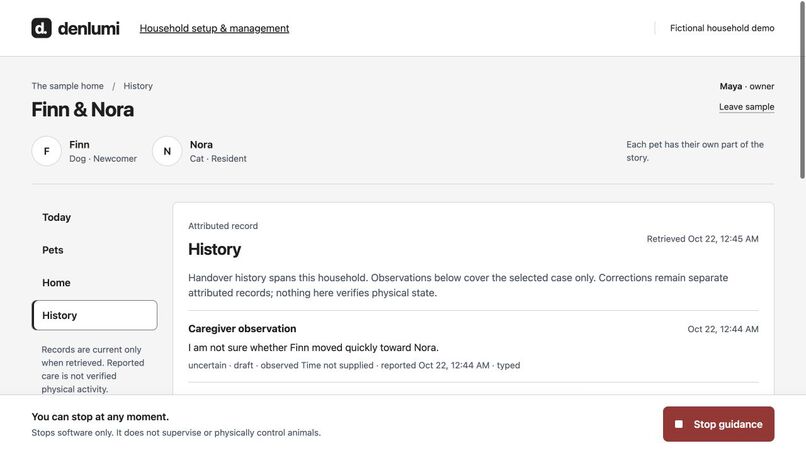
Task: Click The sample home breadcrumb
Action: (x=67, y=86)
